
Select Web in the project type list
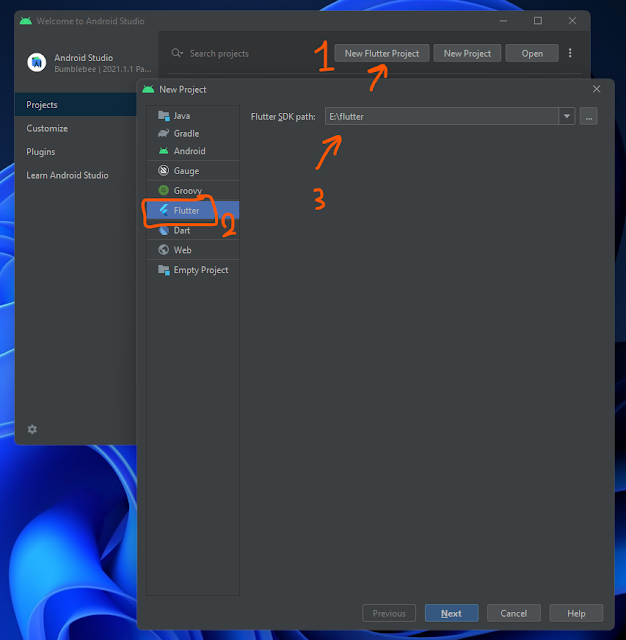click(193, 250)
